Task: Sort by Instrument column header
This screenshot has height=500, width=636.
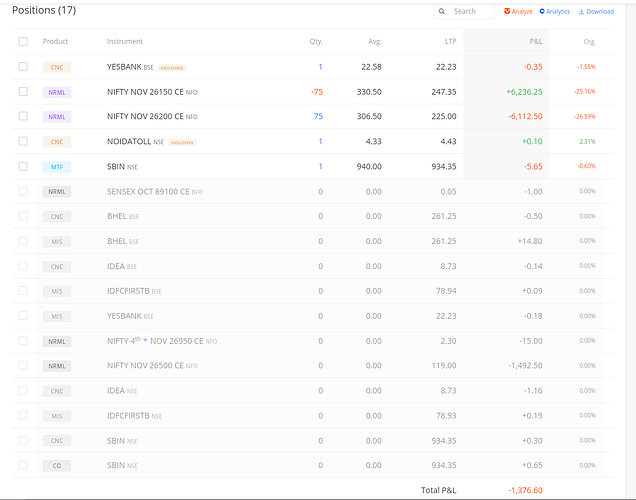Action: [x=125, y=41]
